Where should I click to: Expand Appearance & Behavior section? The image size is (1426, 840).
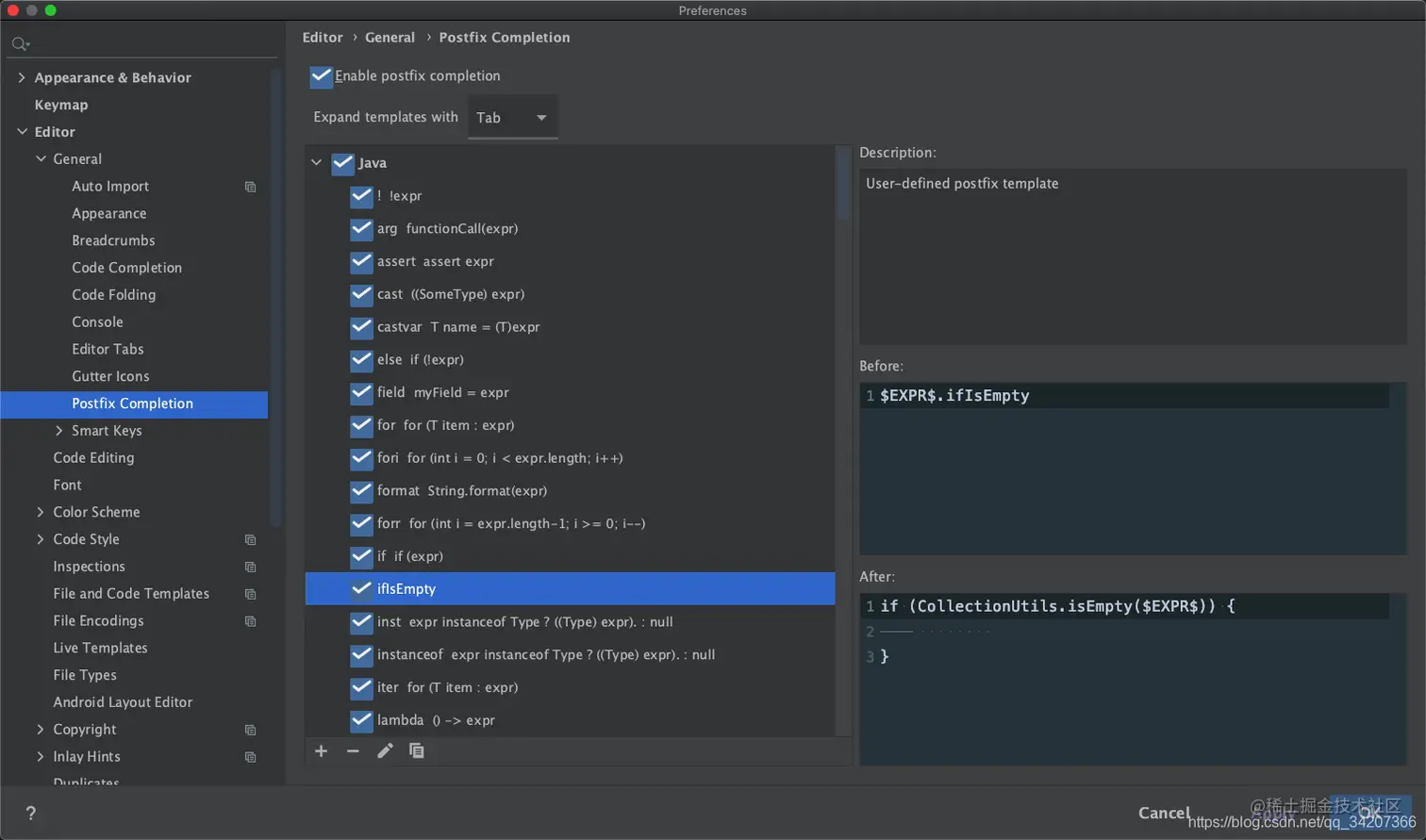pos(22,77)
